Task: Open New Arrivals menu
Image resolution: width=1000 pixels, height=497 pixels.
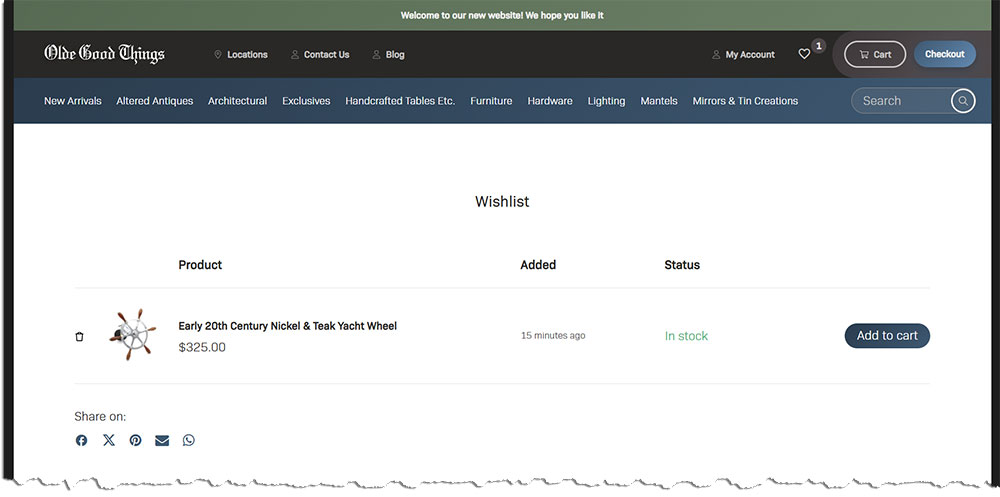Action: pyautogui.click(x=73, y=101)
